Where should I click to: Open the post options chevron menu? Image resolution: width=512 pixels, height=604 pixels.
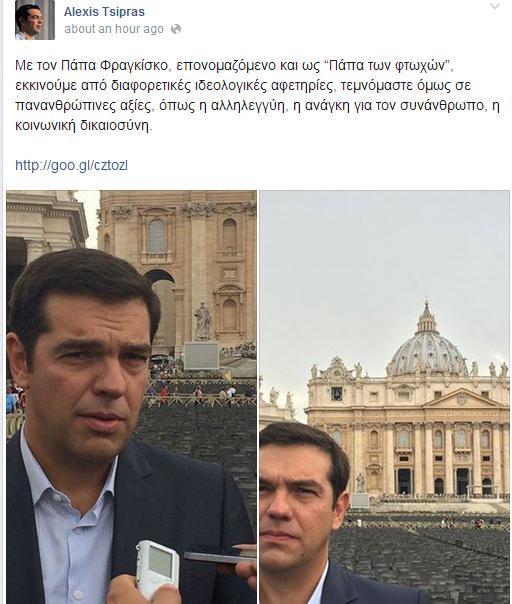495,6
